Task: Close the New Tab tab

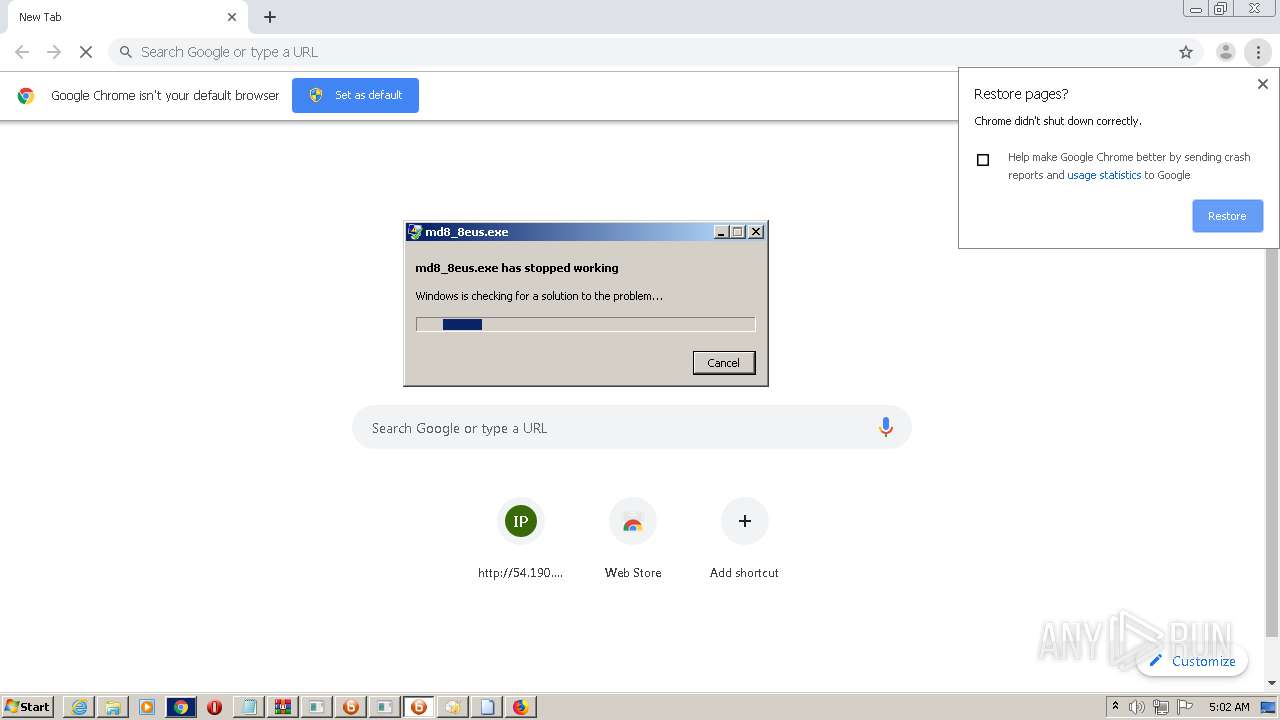Action: (x=232, y=17)
